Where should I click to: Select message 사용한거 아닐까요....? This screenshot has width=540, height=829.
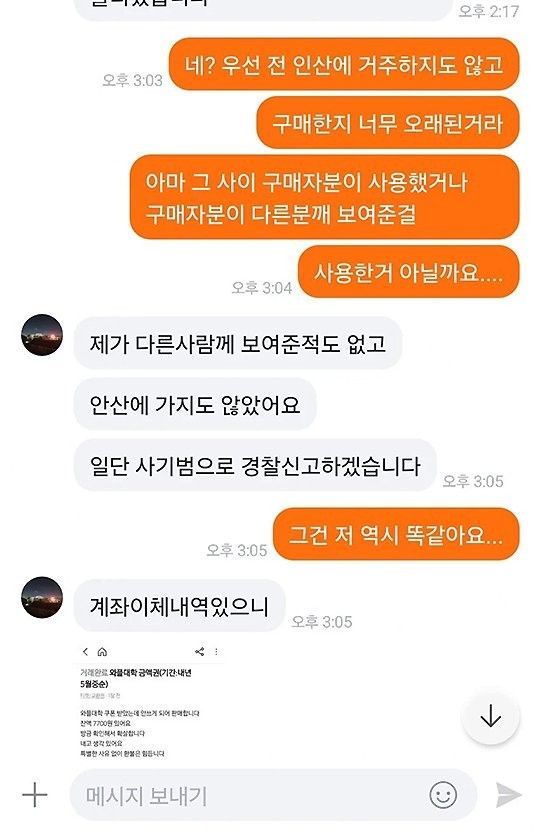408,272
